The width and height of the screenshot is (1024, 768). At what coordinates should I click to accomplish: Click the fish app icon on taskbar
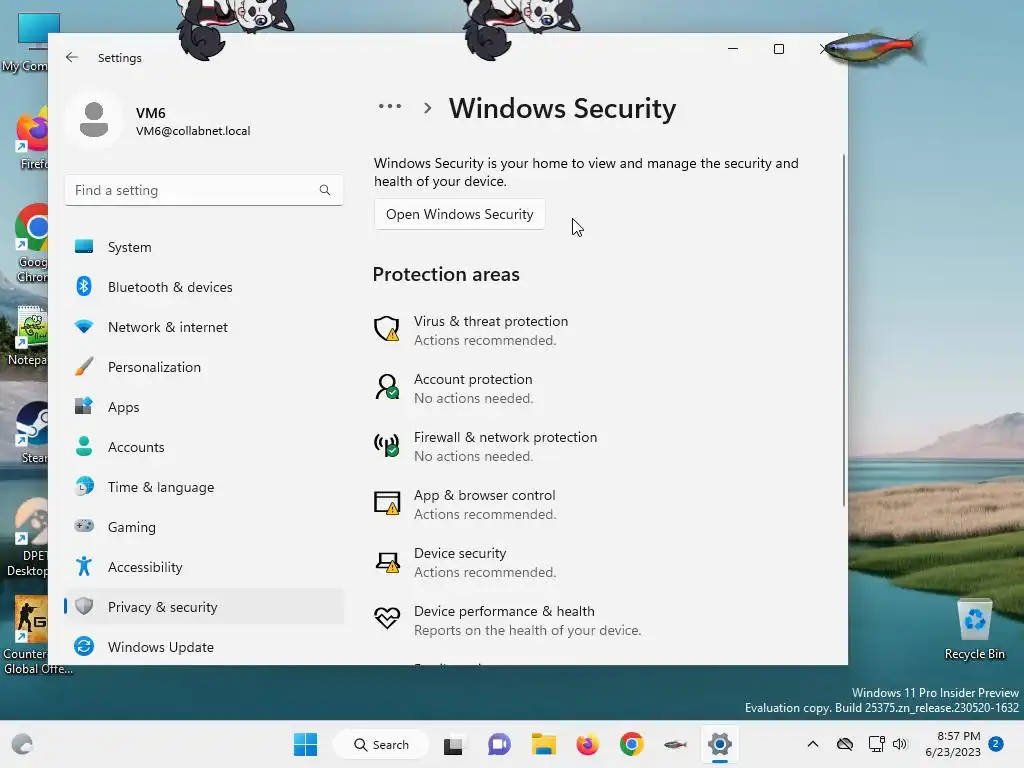(675, 744)
